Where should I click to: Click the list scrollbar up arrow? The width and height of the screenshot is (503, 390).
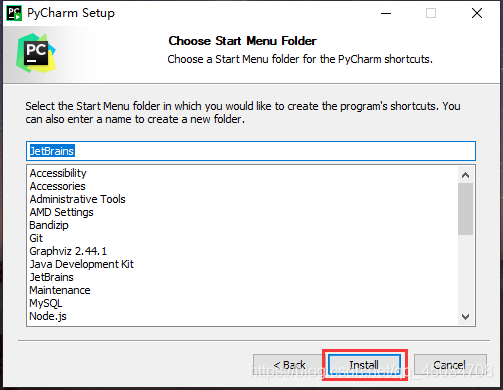pos(465,175)
